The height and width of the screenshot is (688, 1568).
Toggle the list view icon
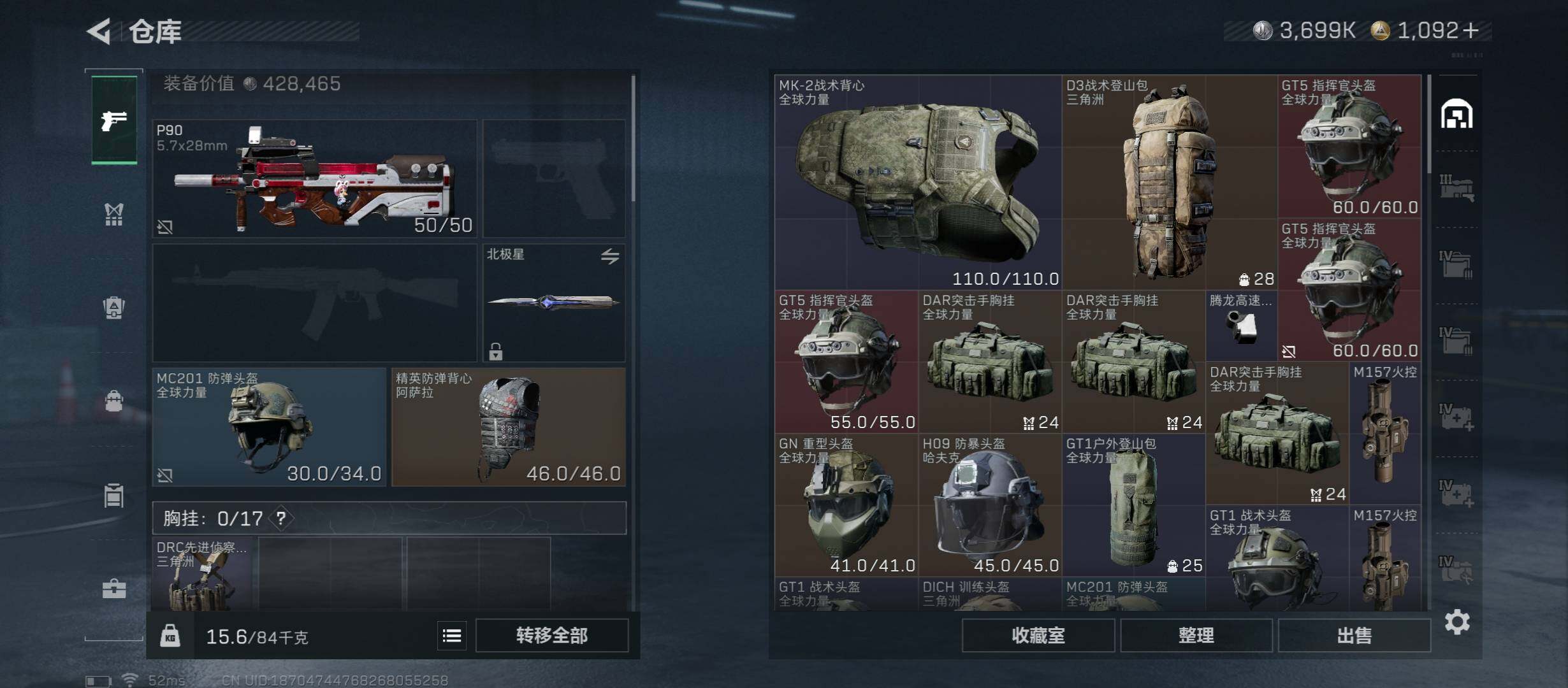[x=452, y=636]
